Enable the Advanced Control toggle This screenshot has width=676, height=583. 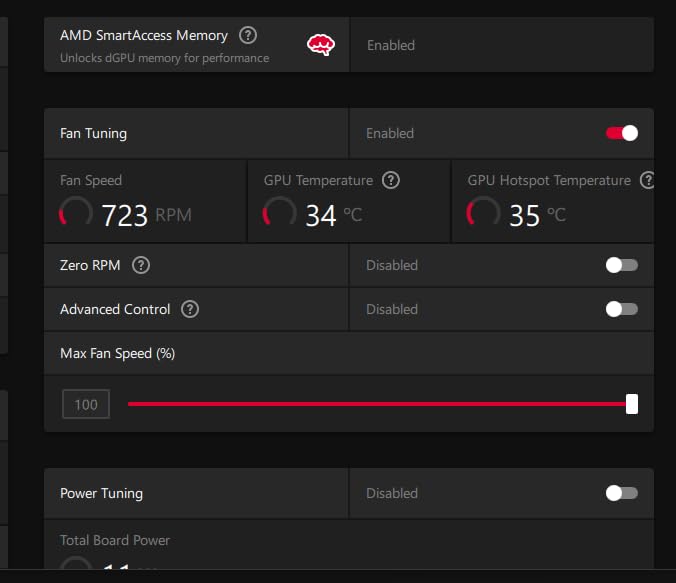coord(622,309)
